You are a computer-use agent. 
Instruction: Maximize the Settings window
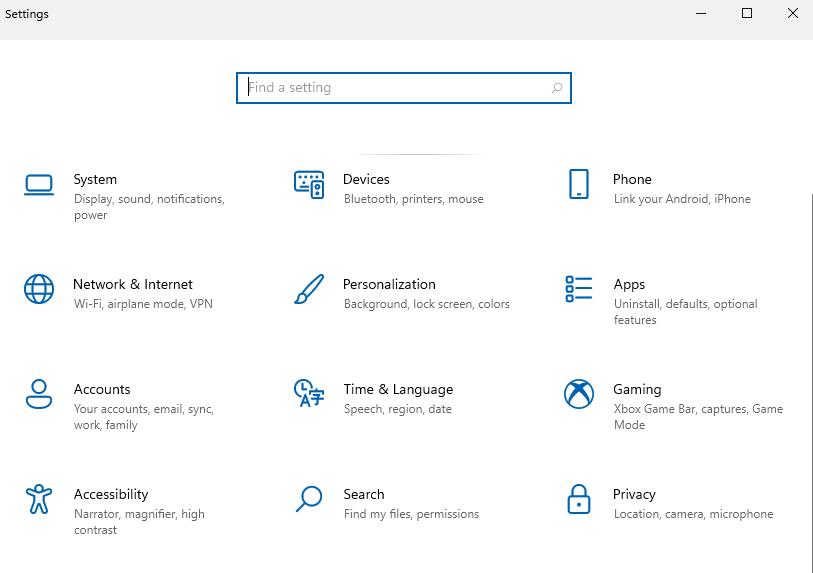(x=747, y=14)
